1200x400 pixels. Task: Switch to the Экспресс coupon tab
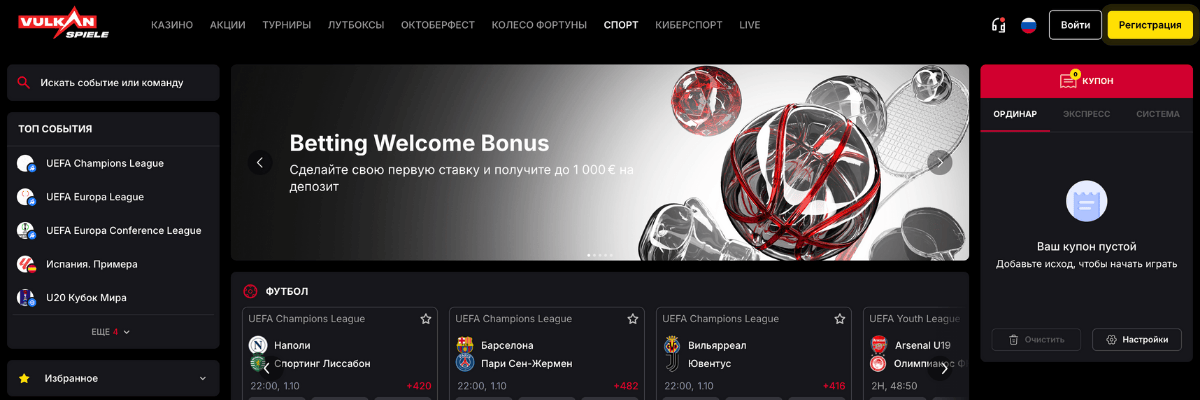[1087, 114]
